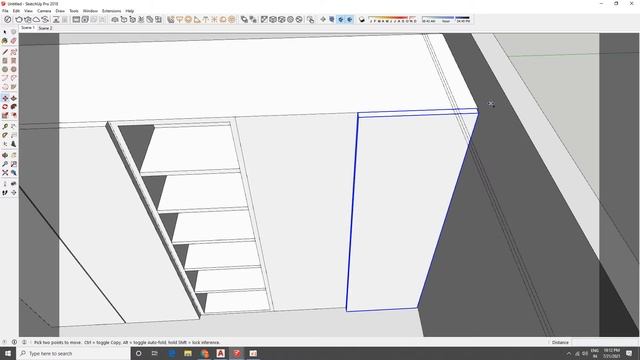Select the Scale tool
Image resolution: width=640 pixels, height=360 pixels.
tap(5, 115)
